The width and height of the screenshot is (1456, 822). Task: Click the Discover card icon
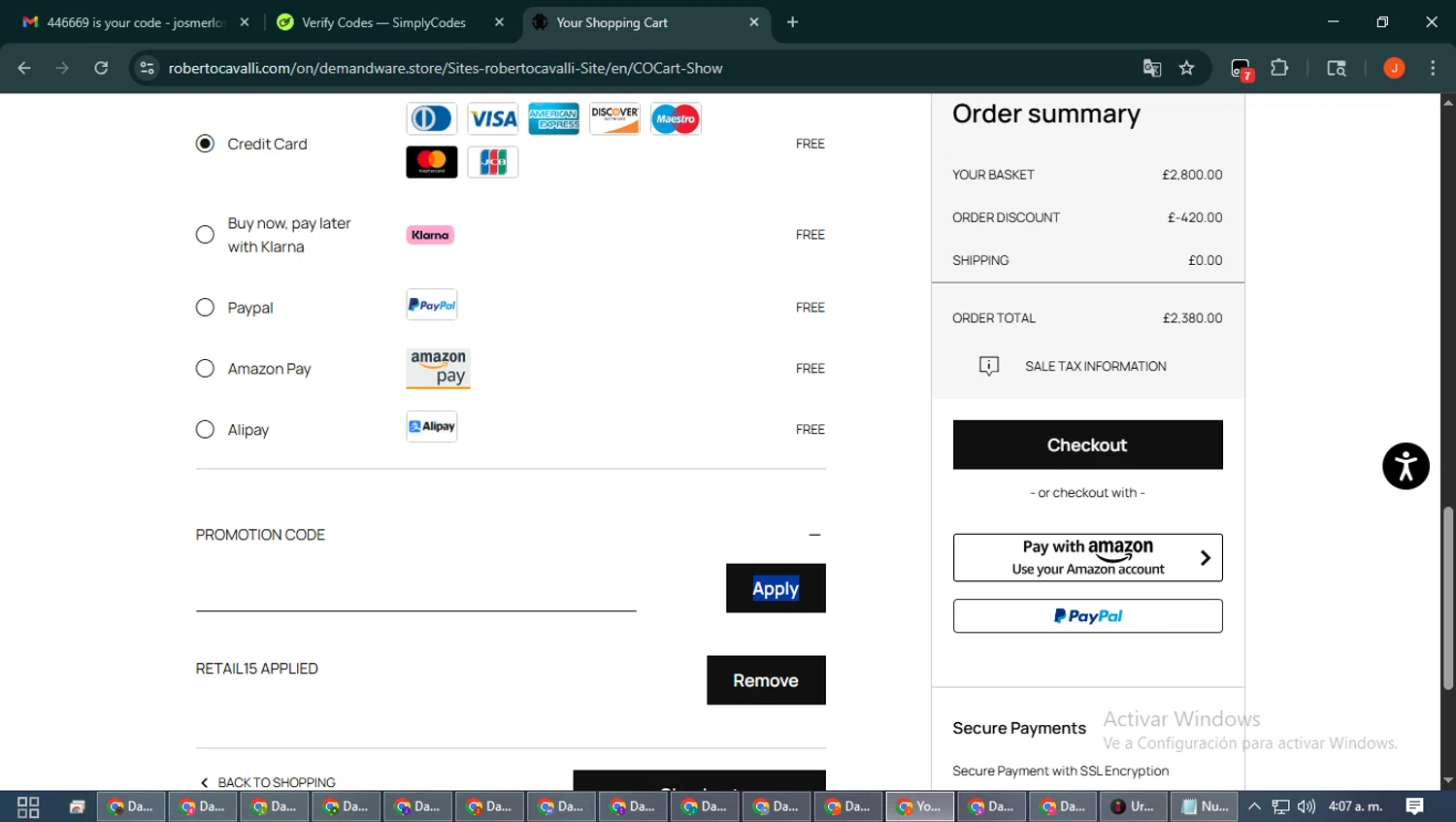point(614,118)
